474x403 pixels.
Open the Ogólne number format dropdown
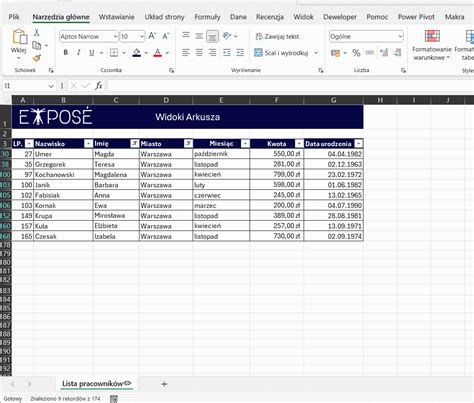coord(400,36)
